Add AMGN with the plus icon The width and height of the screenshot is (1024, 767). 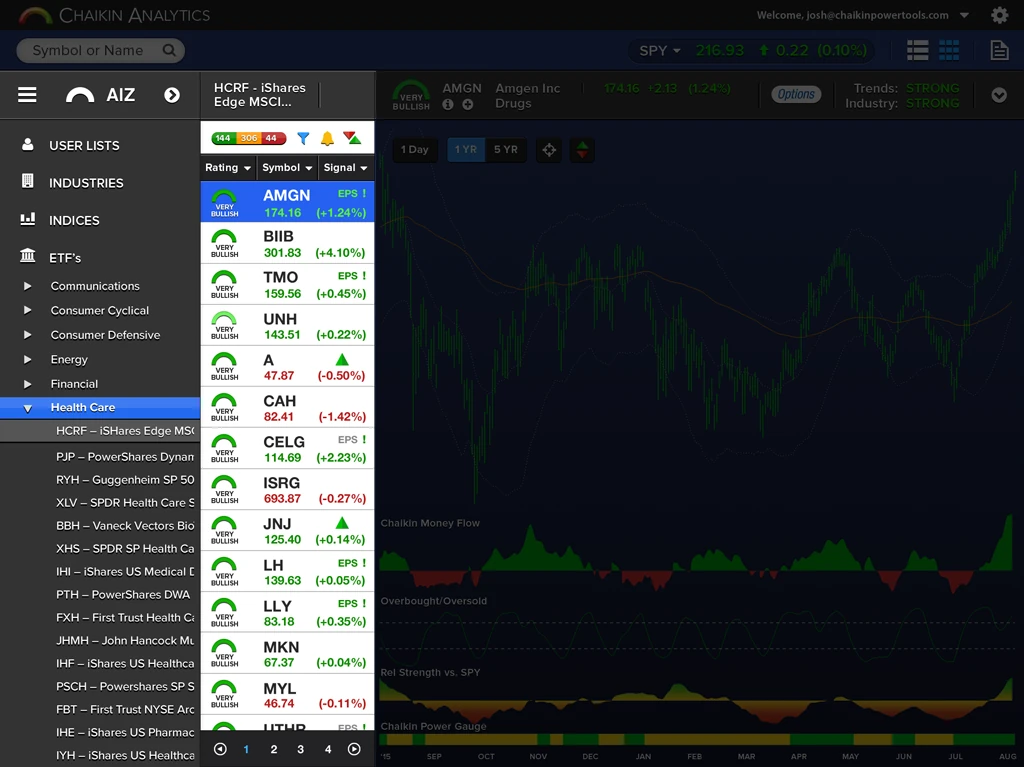click(468, 105)
